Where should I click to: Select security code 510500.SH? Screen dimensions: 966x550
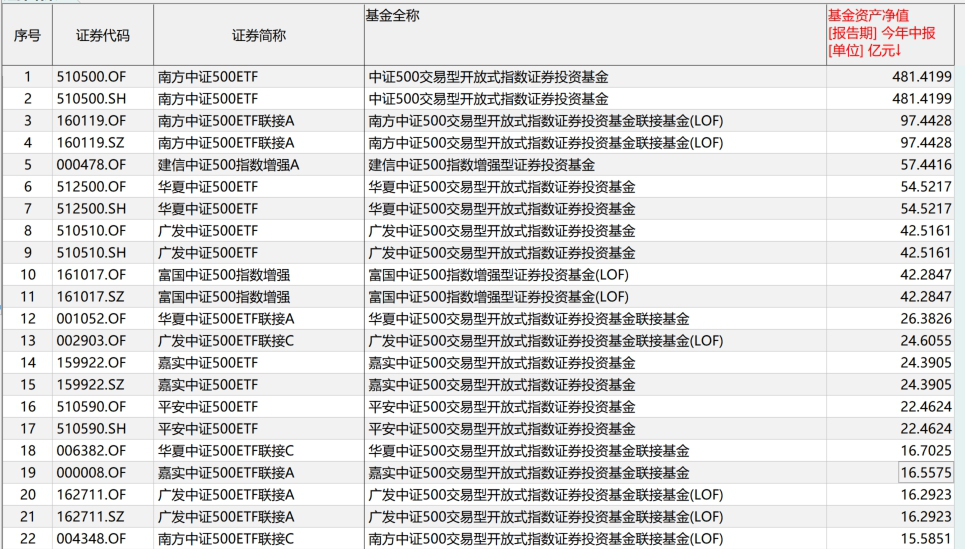pos(91,99)
